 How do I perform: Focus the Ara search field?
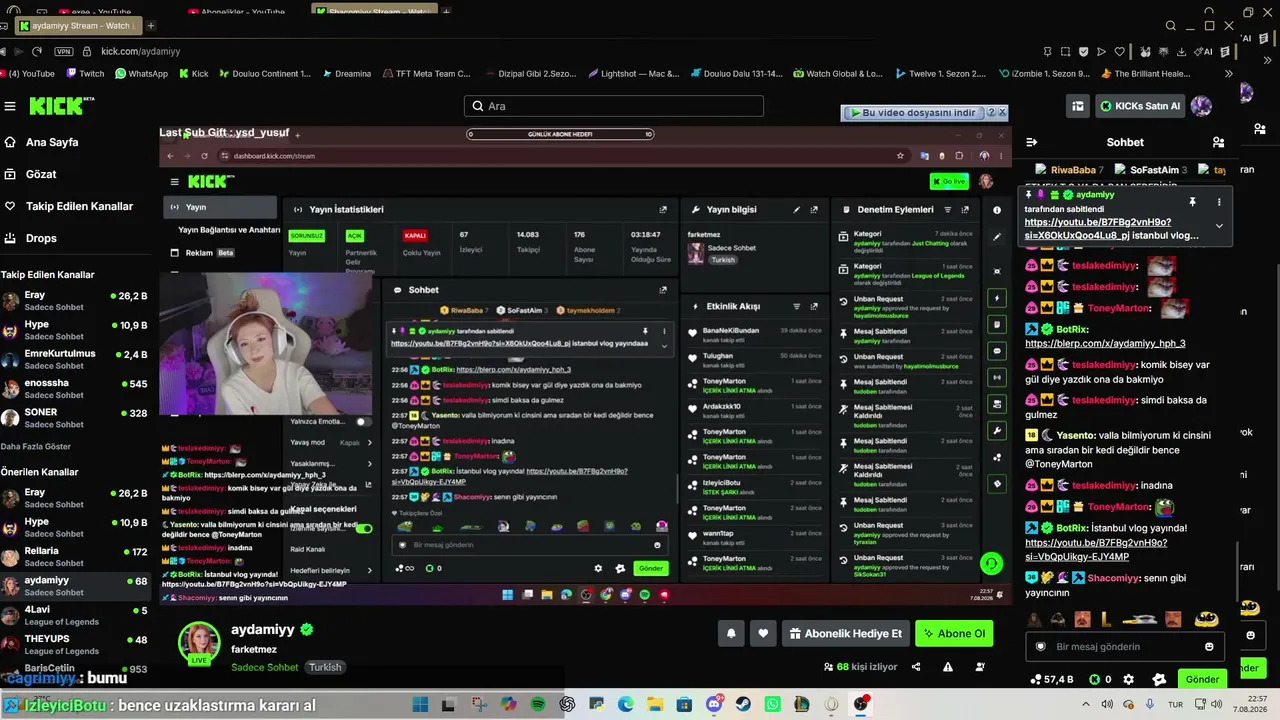tap(614, 106)
